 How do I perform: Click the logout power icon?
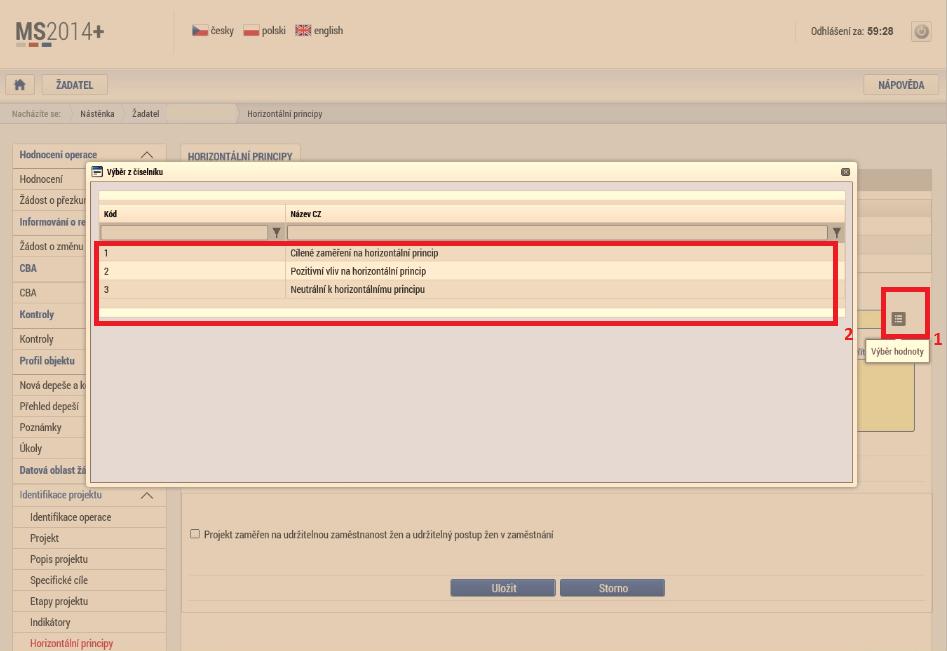pyautogui.click(x=921, y=31)
